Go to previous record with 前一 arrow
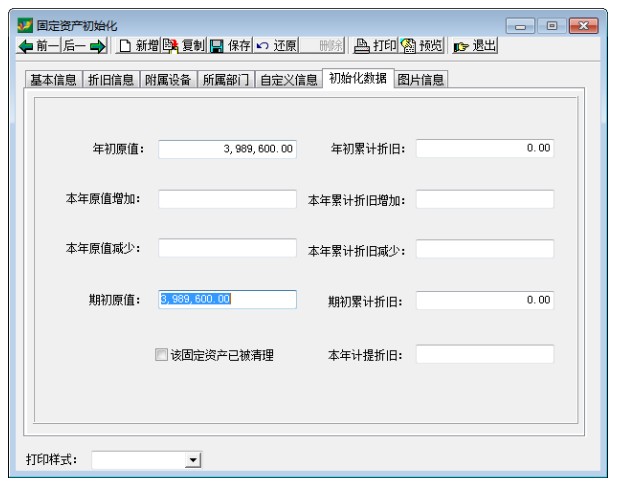Image resolution: width=617 pixels, height=486 pixels. point(39,46)
